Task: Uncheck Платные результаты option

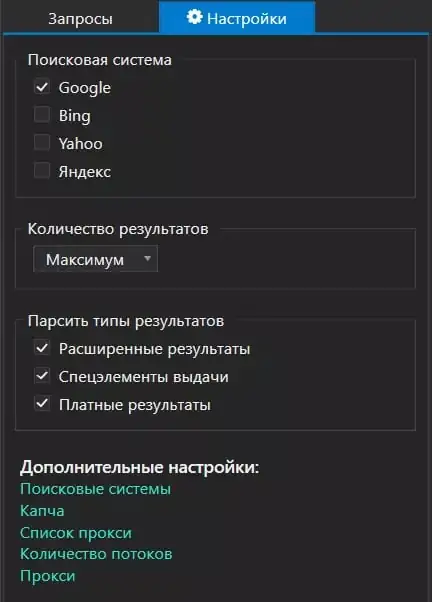Action: tap(42, 404)
